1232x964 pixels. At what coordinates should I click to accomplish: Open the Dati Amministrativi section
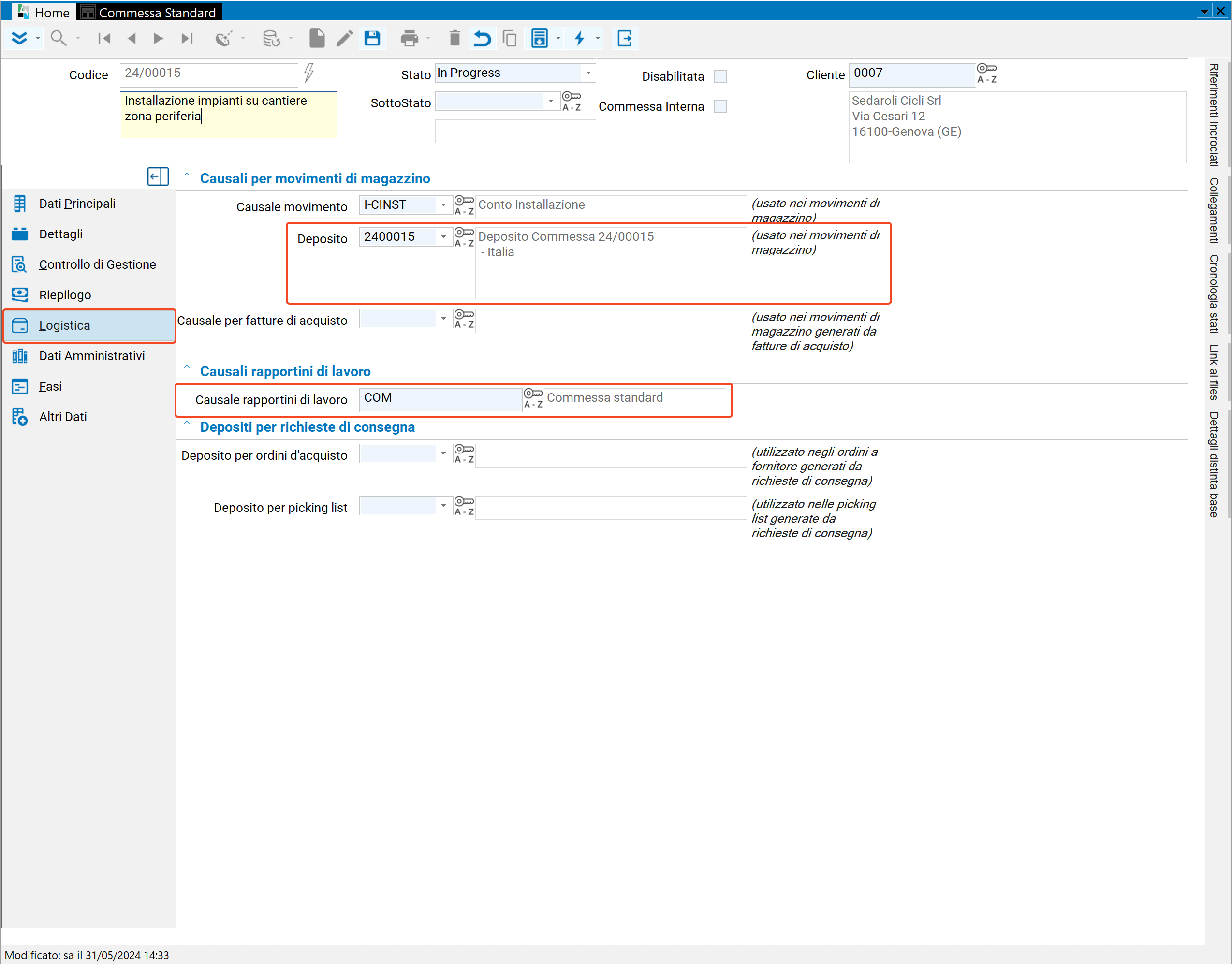(x=92, y=355)
